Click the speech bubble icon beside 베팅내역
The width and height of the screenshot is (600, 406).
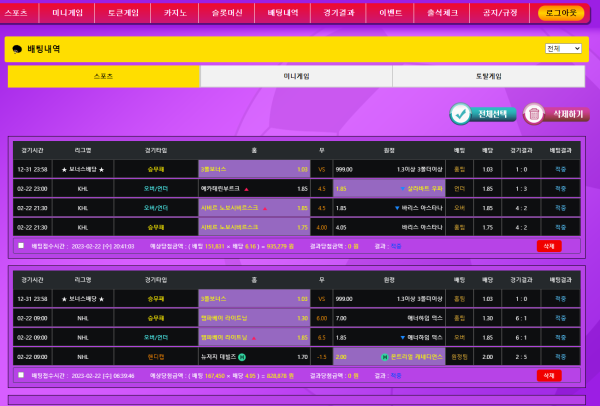point(17,48)
